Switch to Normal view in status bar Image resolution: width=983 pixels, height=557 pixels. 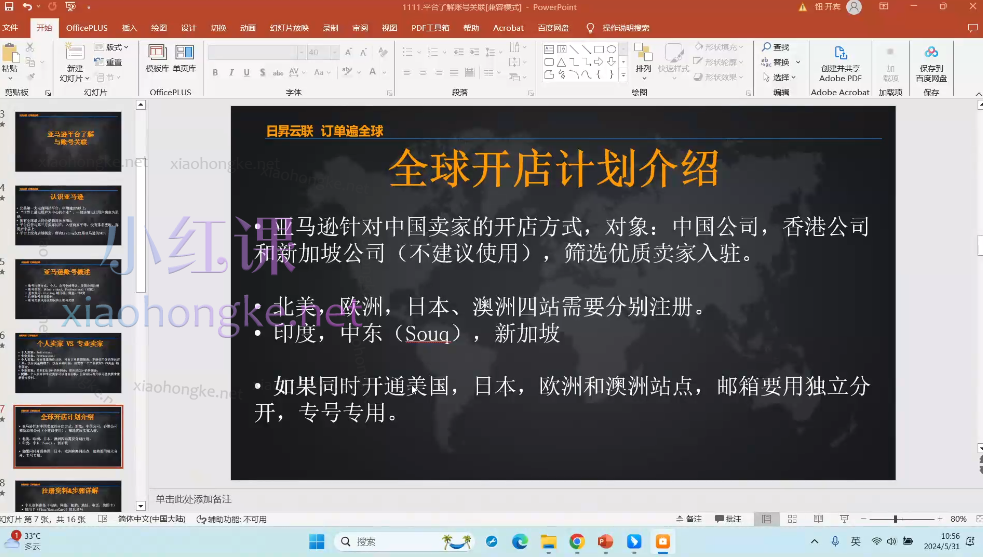coord(766,519)
